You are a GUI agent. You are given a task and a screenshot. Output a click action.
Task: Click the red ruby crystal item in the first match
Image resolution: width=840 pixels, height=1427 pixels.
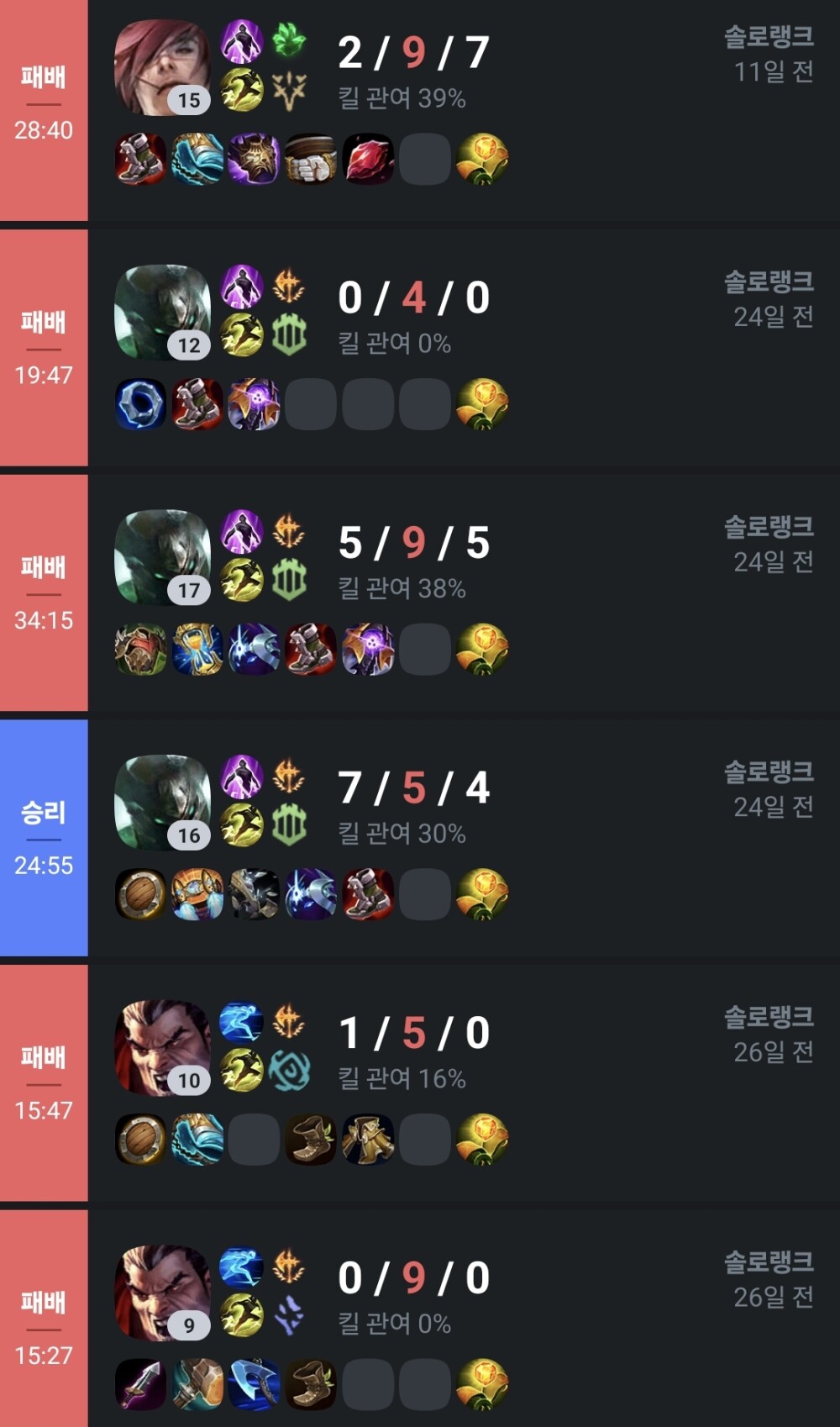368,158
